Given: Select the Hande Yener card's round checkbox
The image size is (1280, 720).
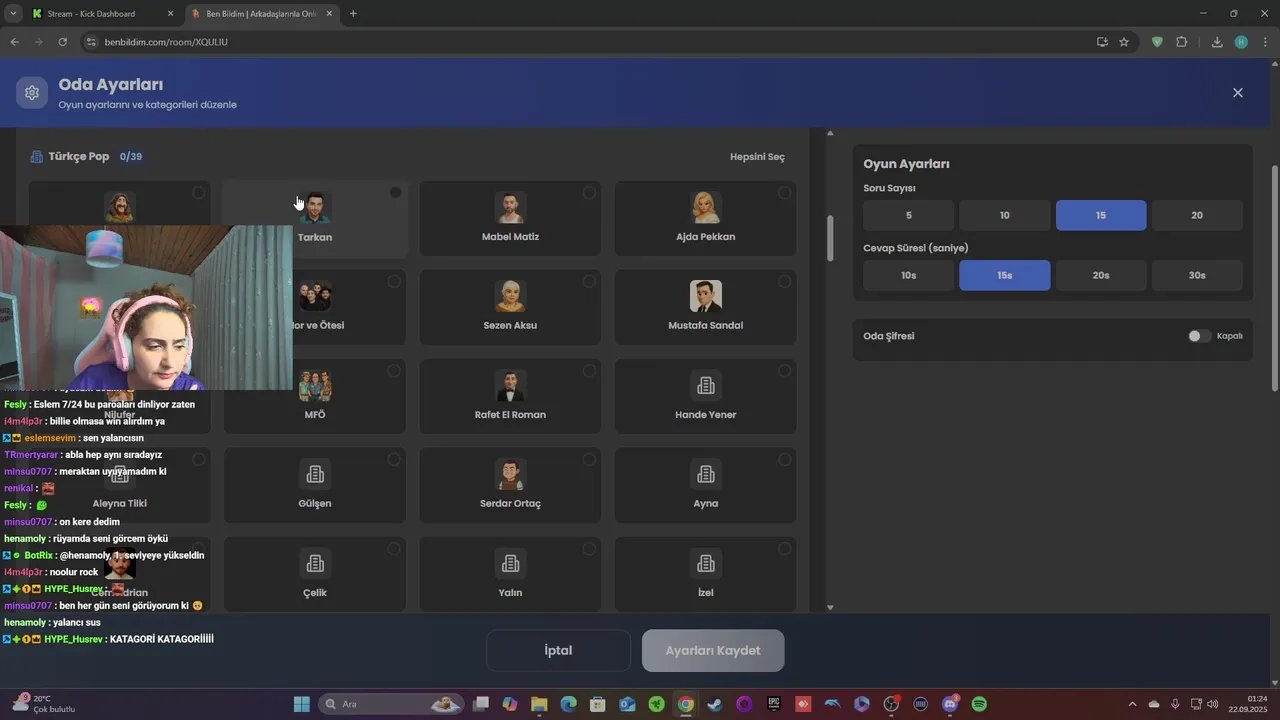Looking at the screenshot, I should 784,371.
